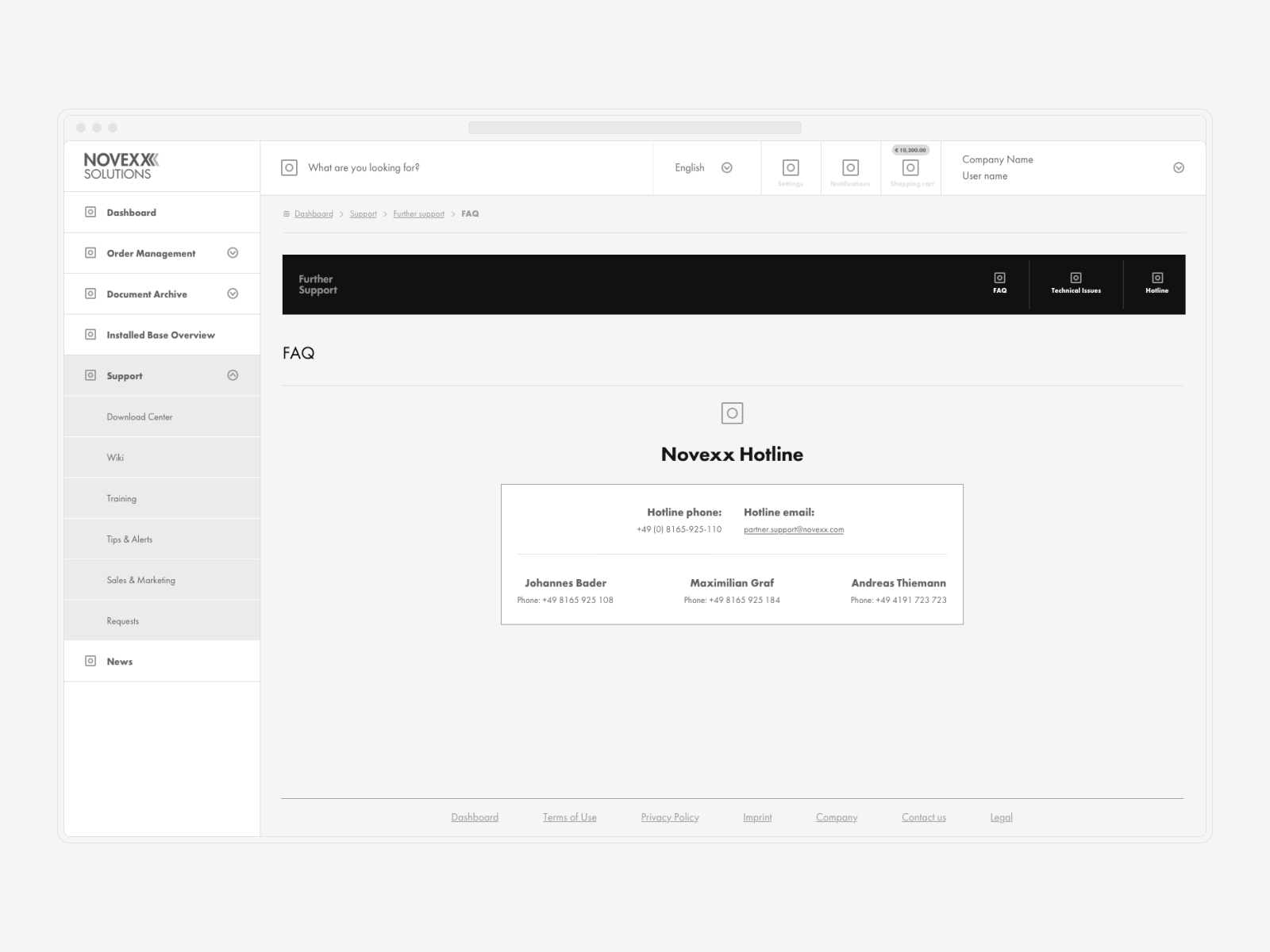Viewport: 1270px width, 952px height.
Task: Click the Further support breadcrumb link
Action: pos(419,214)
